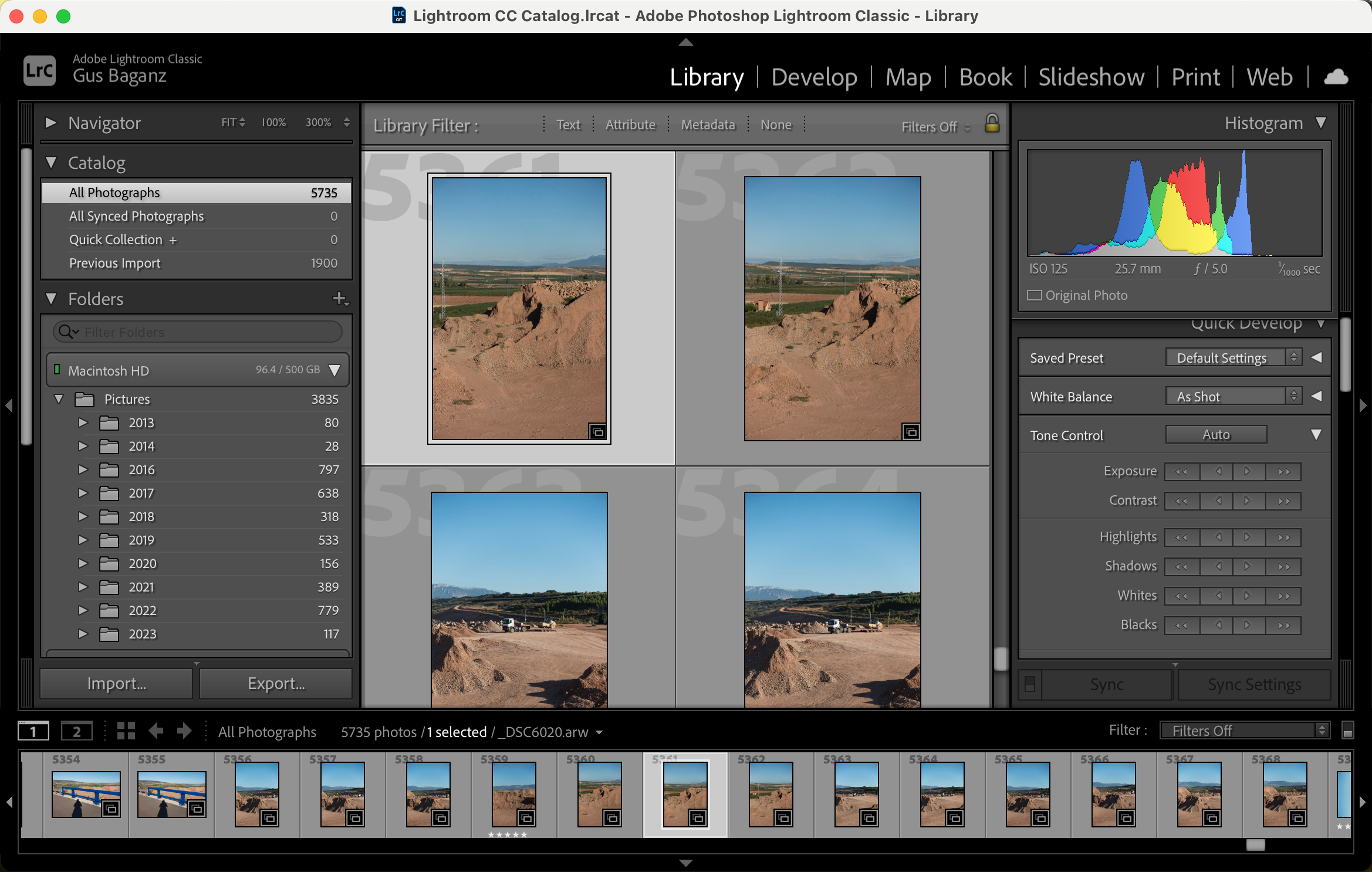Collapse the Catalog panel
The width and height of the screenshot is (1372, 872).
click(52, 163)
